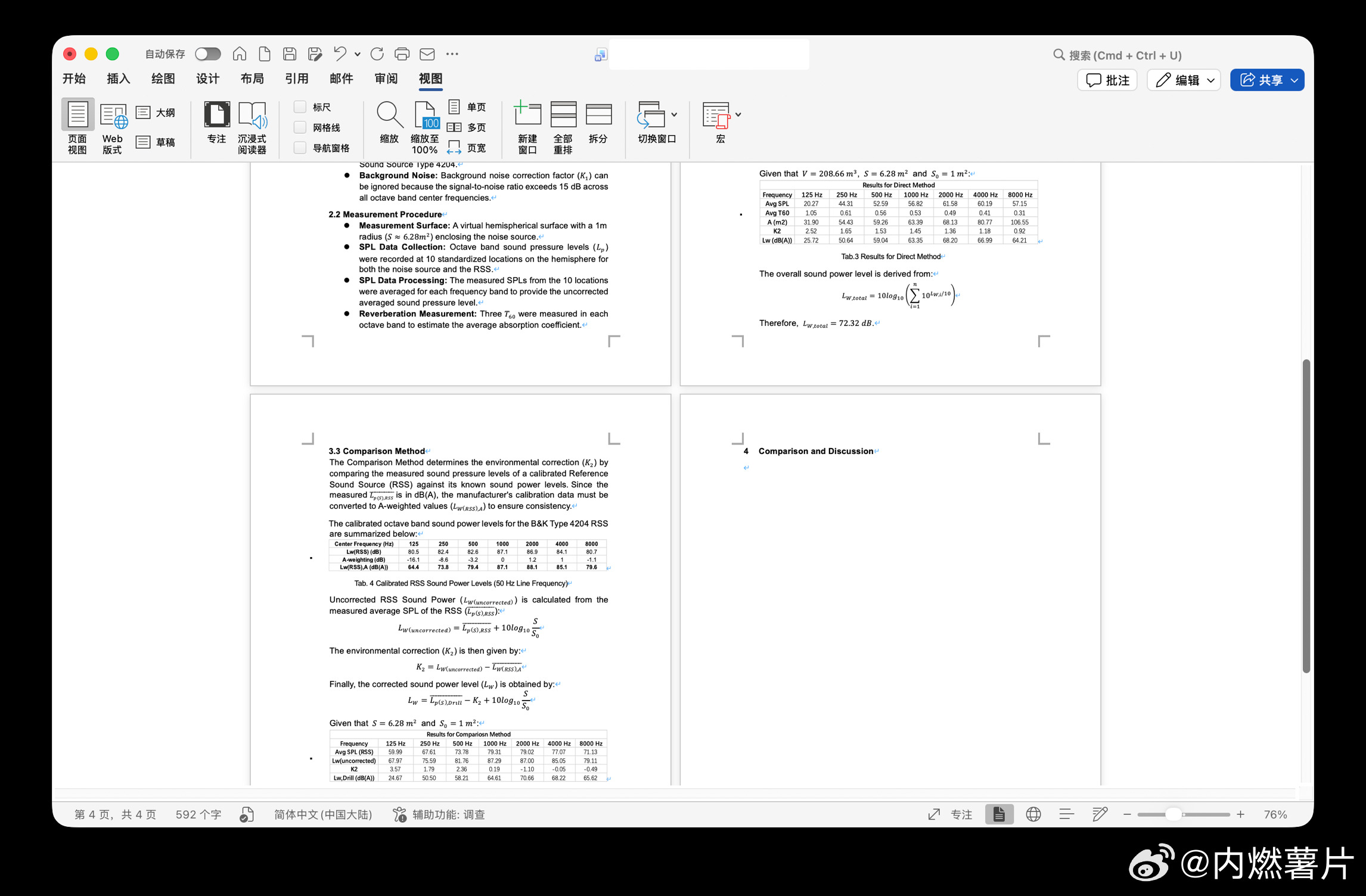Open the Immersive Reader (沉浸式阅读器) icon
This screenshot has width=1366, height=896.
click(252, 116)
